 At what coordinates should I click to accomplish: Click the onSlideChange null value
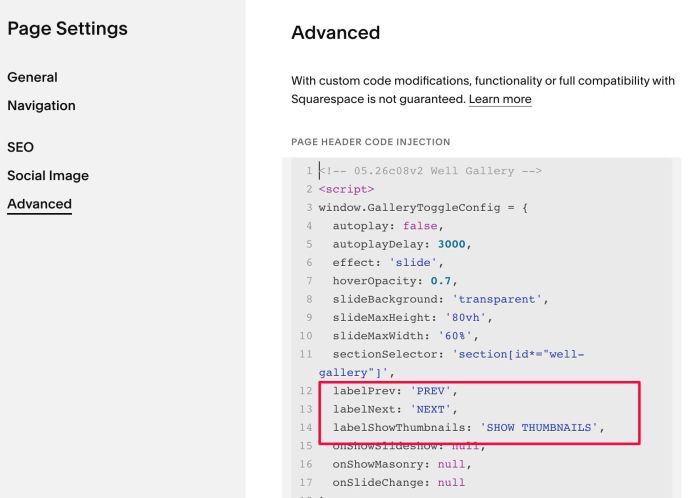pyautogui.click(x=451, y=482)
